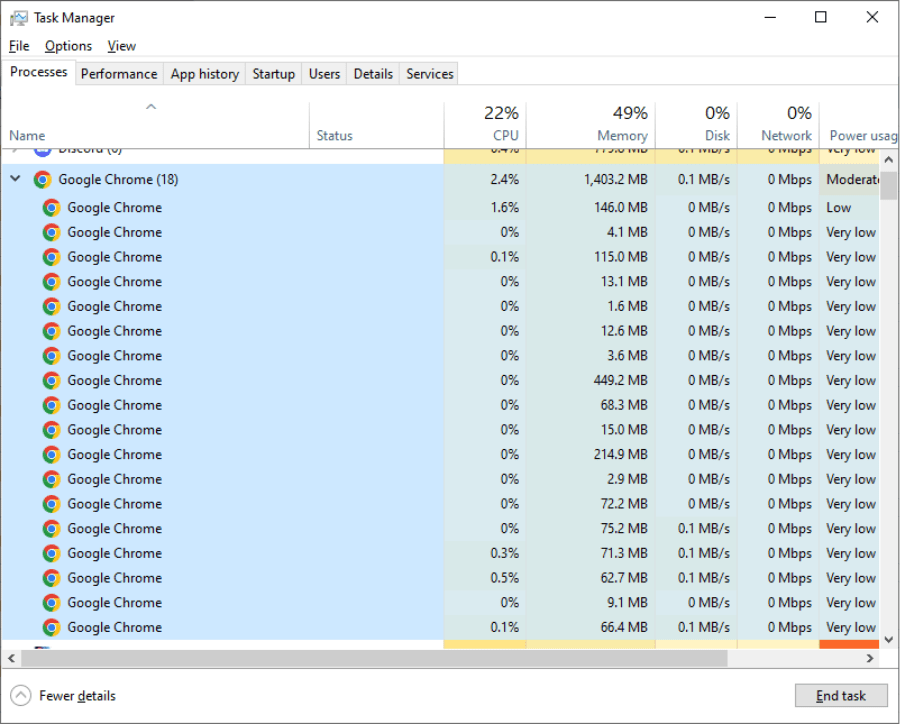Close the Task Manager window
This screenshot has height=724, width=900.
point(872,17)
